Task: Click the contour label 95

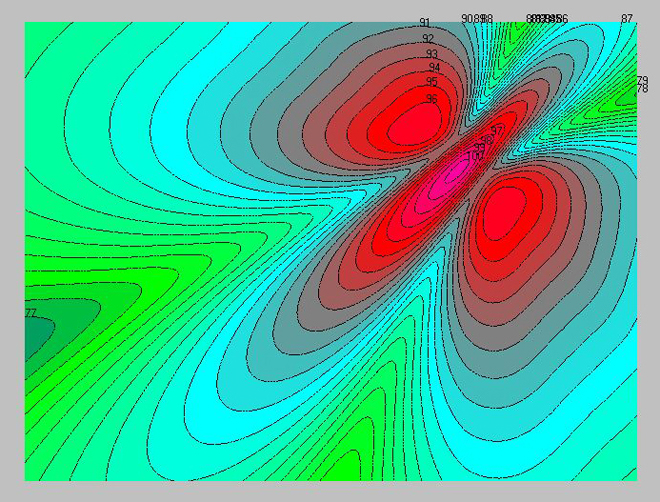Action: (x=431, y=82)
